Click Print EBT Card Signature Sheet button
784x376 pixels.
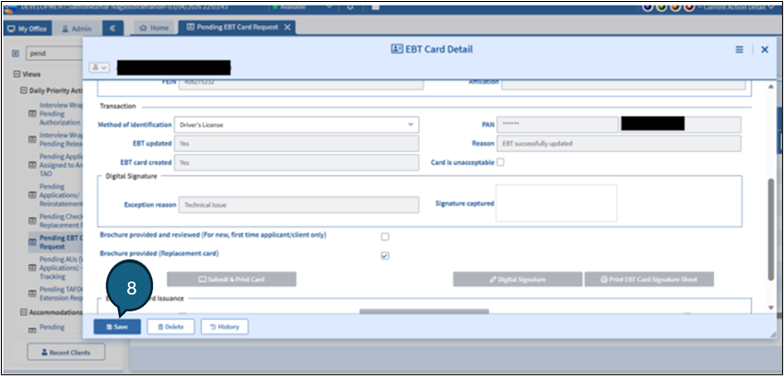click(x=649, y=279)
